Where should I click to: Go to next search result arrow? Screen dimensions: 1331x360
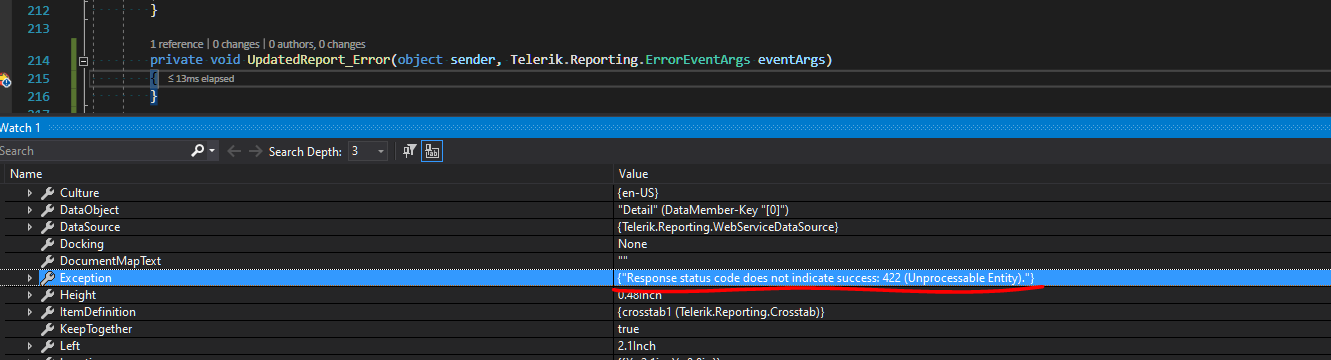255,151
